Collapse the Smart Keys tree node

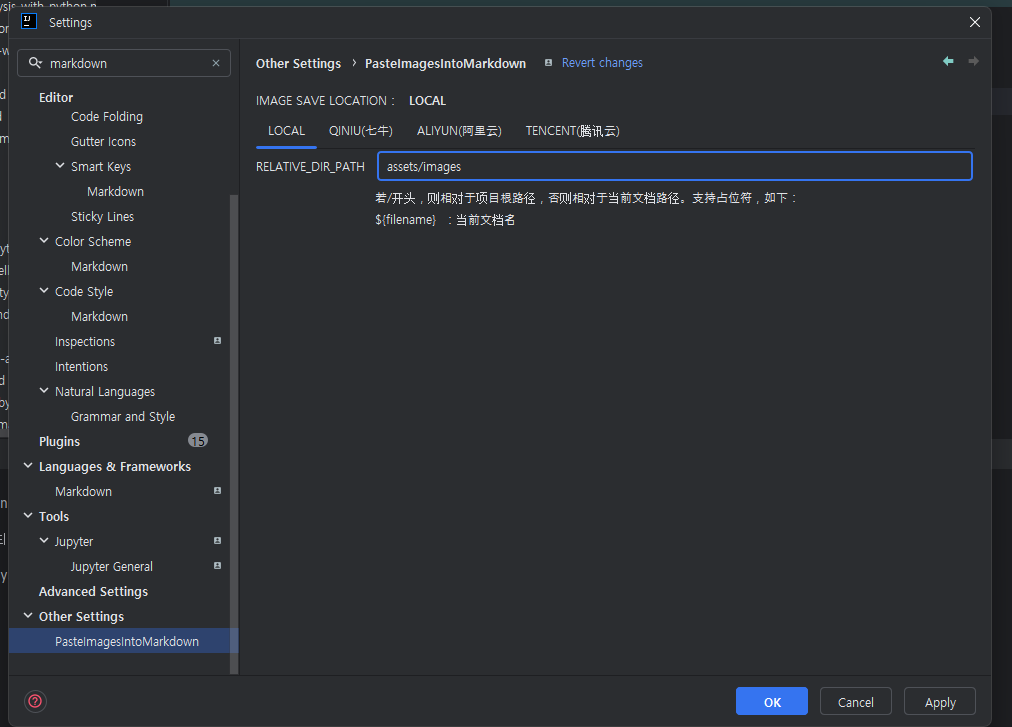tap(60, 166)
